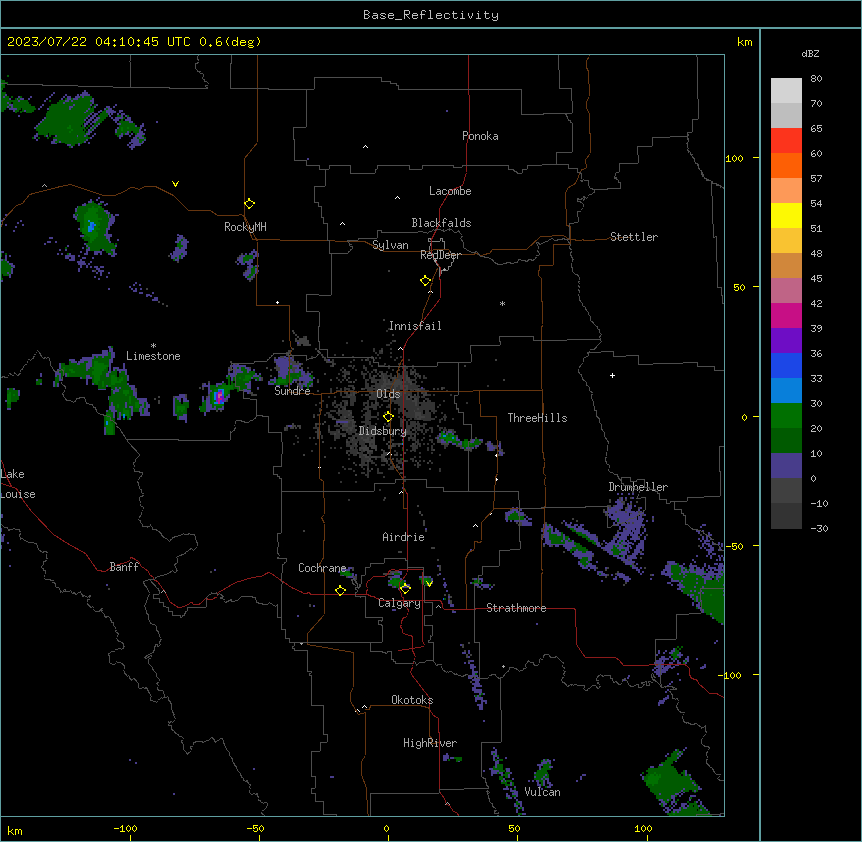Select the magenta 42 dBZ legend swatch
This screenshot has height=842, width=862.
coord(786,315)
